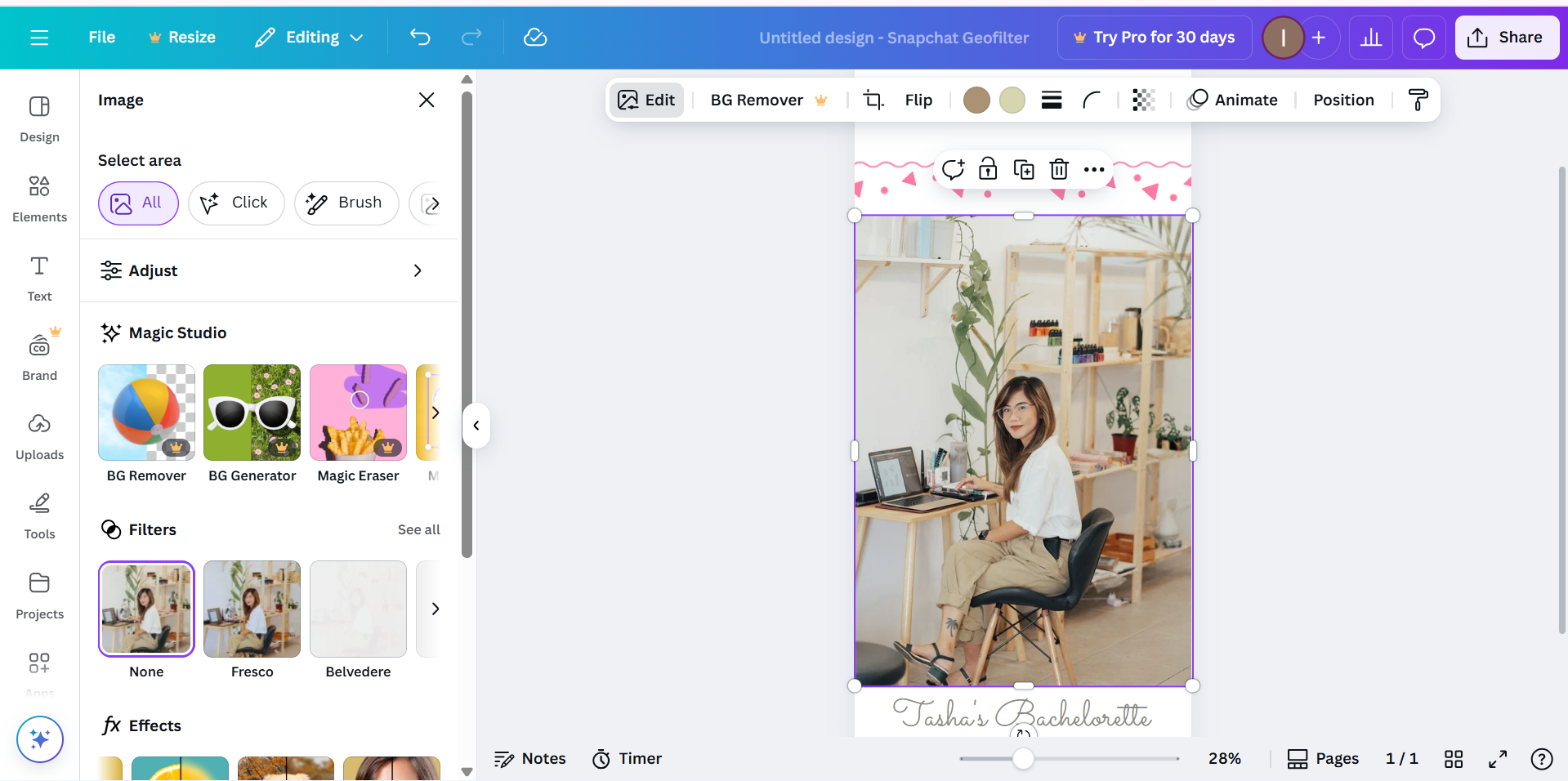Open the Elements panel in the sidebar
Screen dimensions: 1568x781
click(x=38, y=197)
